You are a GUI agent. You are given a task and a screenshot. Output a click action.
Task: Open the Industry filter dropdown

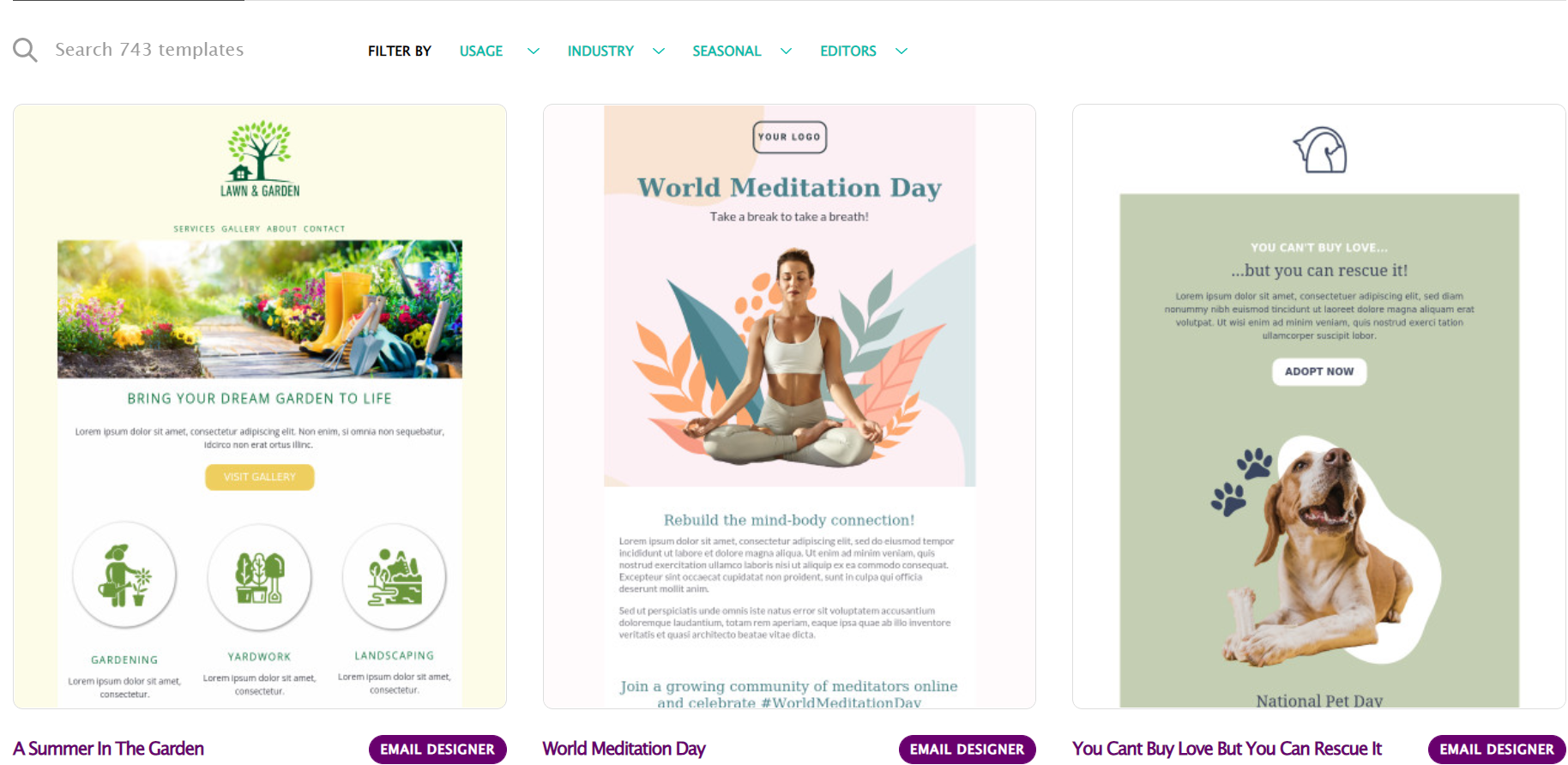tap(616, 51)
